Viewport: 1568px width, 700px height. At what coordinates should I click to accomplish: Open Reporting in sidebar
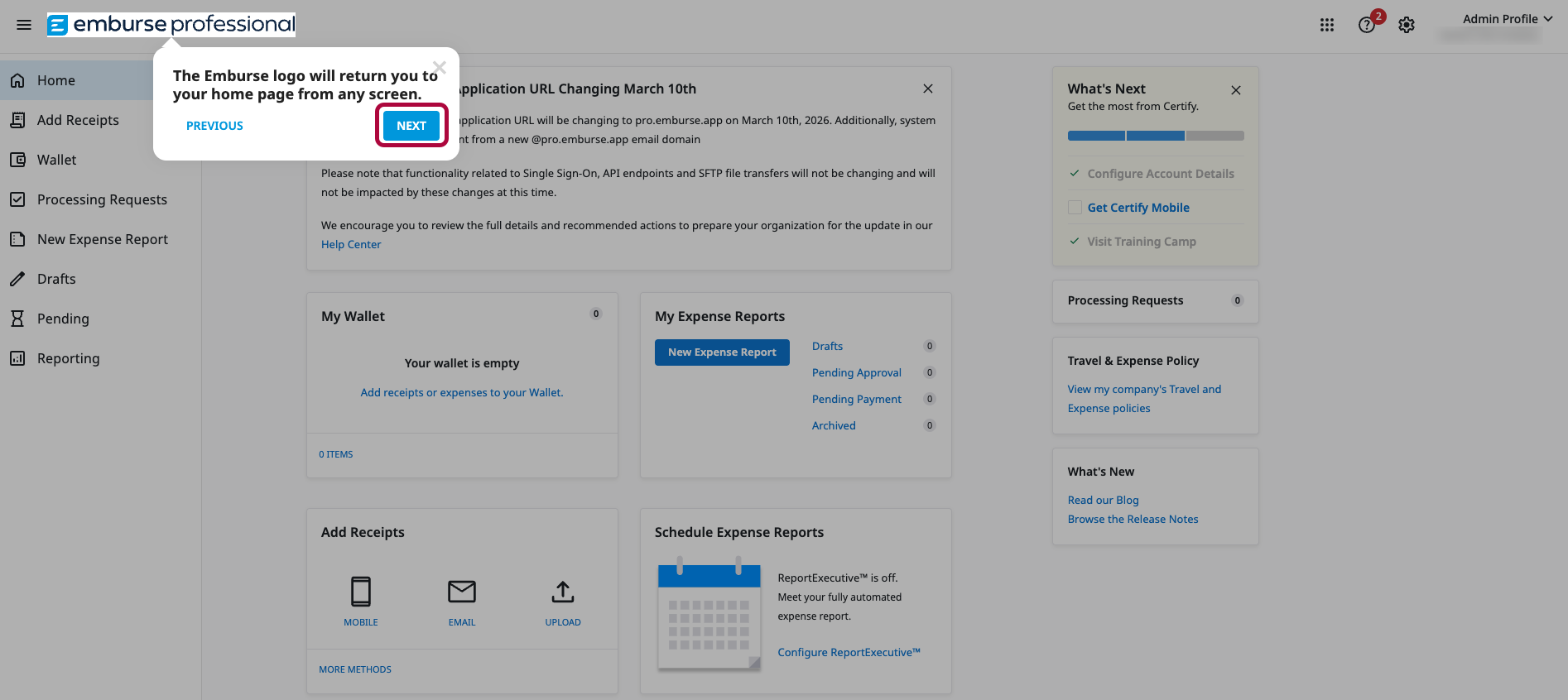(100, 358)
